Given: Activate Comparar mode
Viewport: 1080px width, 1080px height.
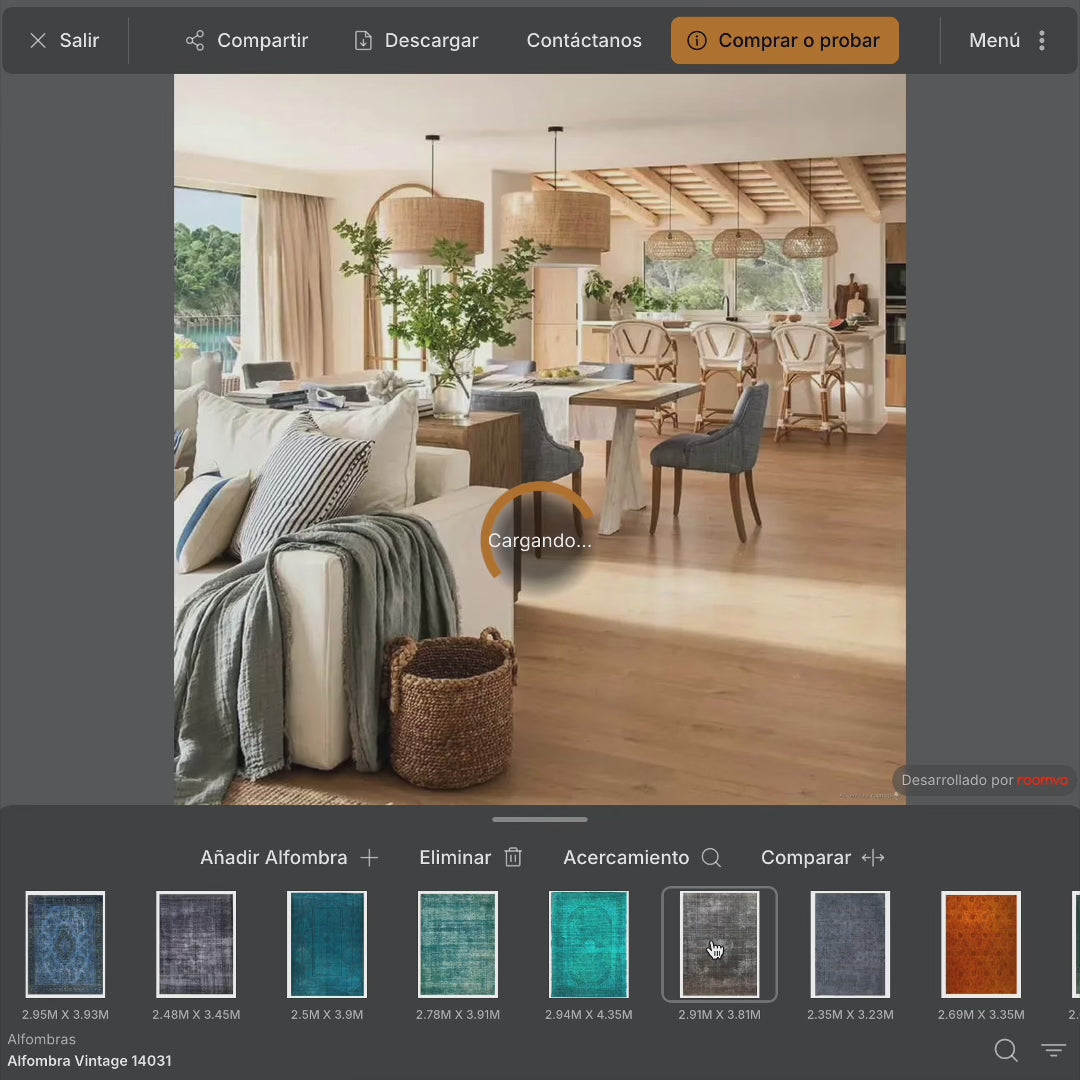Looking at the screenshot, I should pos(806,858).
